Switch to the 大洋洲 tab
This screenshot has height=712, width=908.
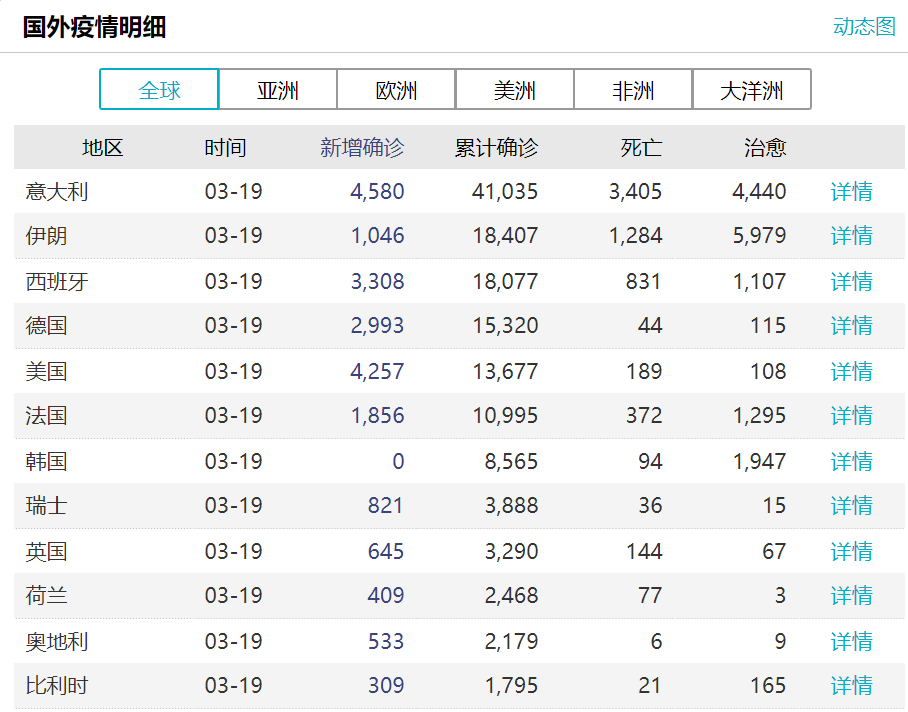752,89
